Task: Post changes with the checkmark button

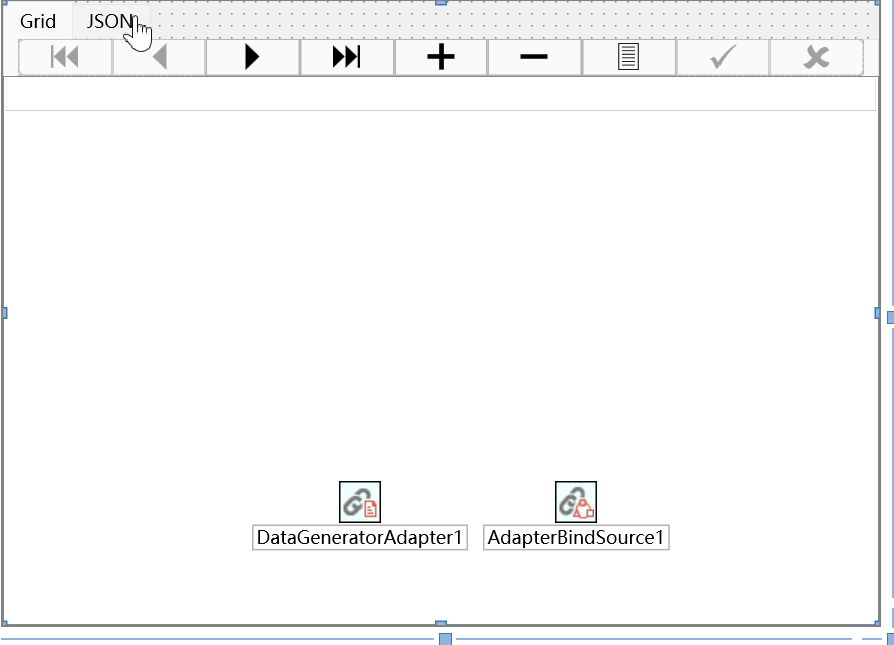Action: point(722,57)
